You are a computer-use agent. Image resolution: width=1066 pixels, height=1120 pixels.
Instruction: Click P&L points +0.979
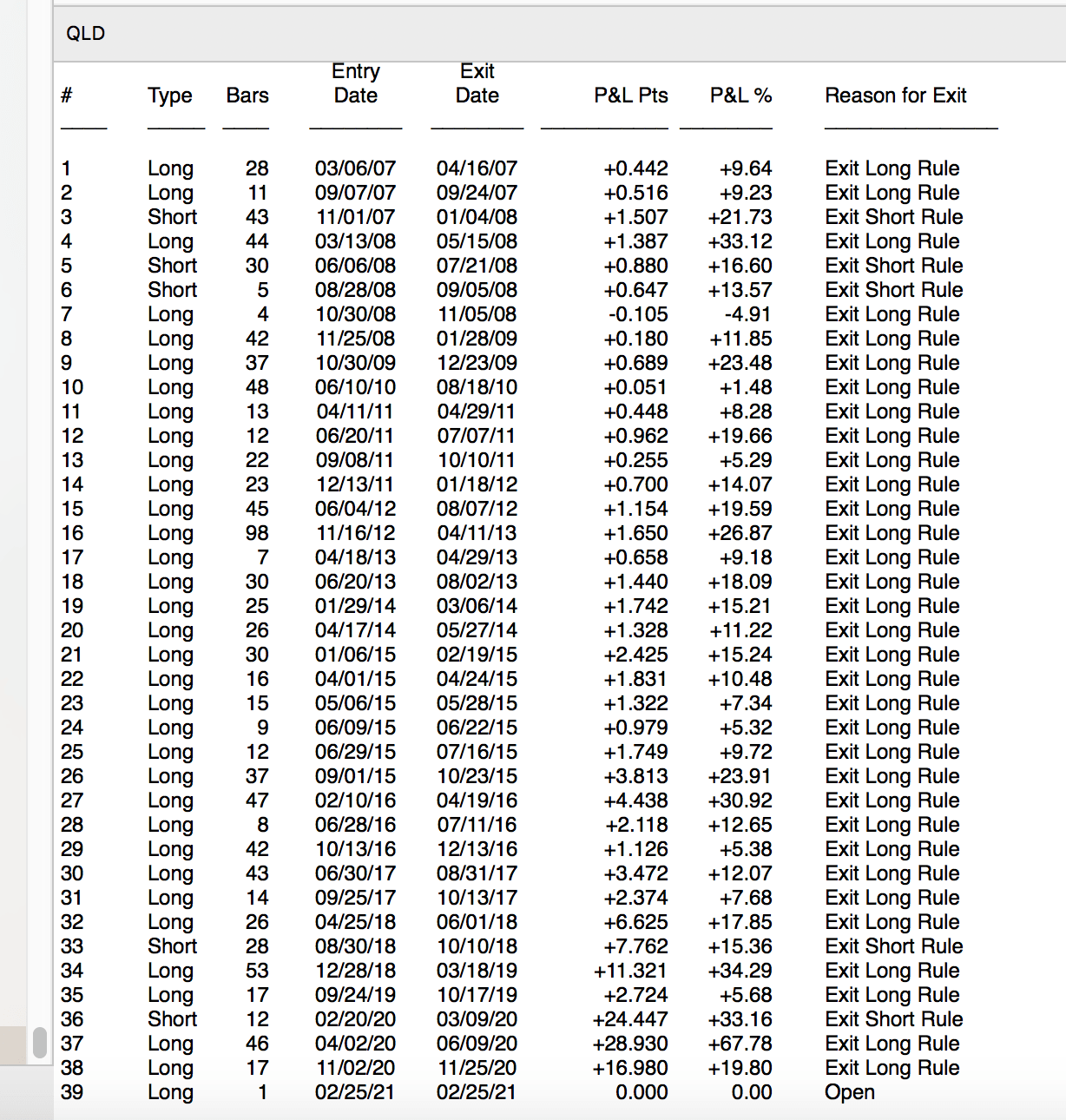pos(635,728)
